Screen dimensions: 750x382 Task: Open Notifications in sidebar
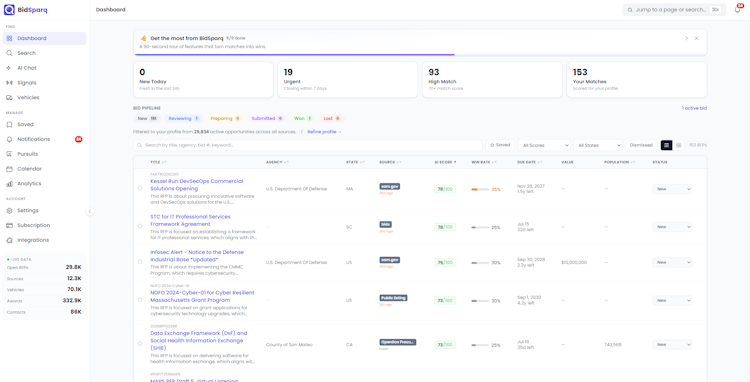(44, 139)
